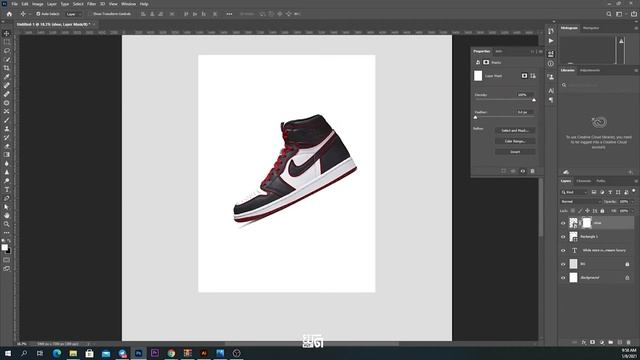Viewport: 640px width, 360px height.
Task: Open the Layers panel flyout menu
Action: tap(636, 181)
